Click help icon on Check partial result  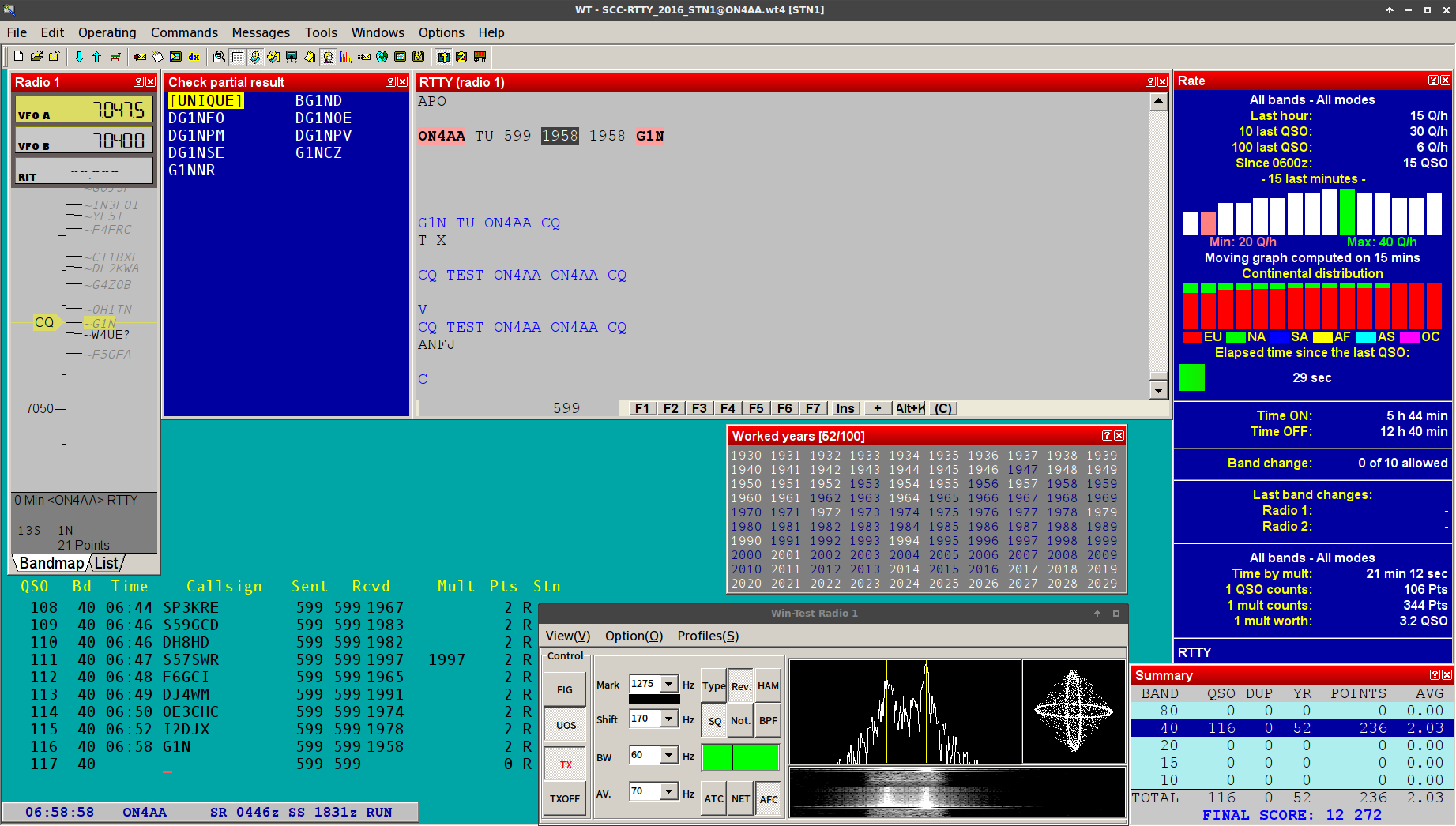pyautogui.click(x=390, y=82)
